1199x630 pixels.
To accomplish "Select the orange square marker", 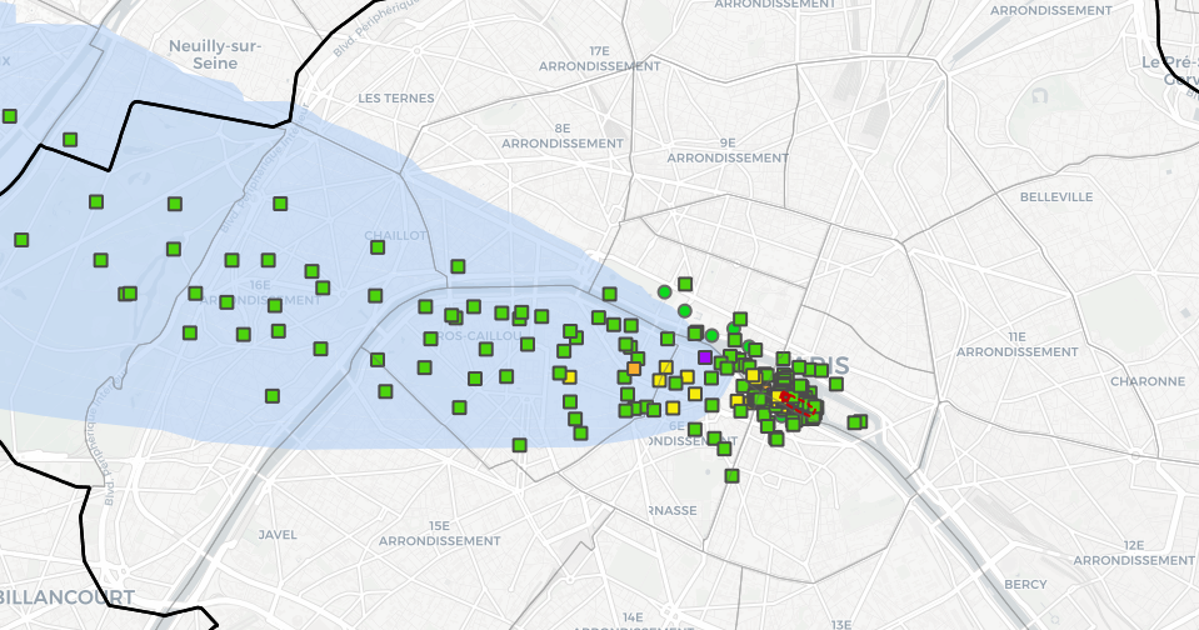I will 634,368.
